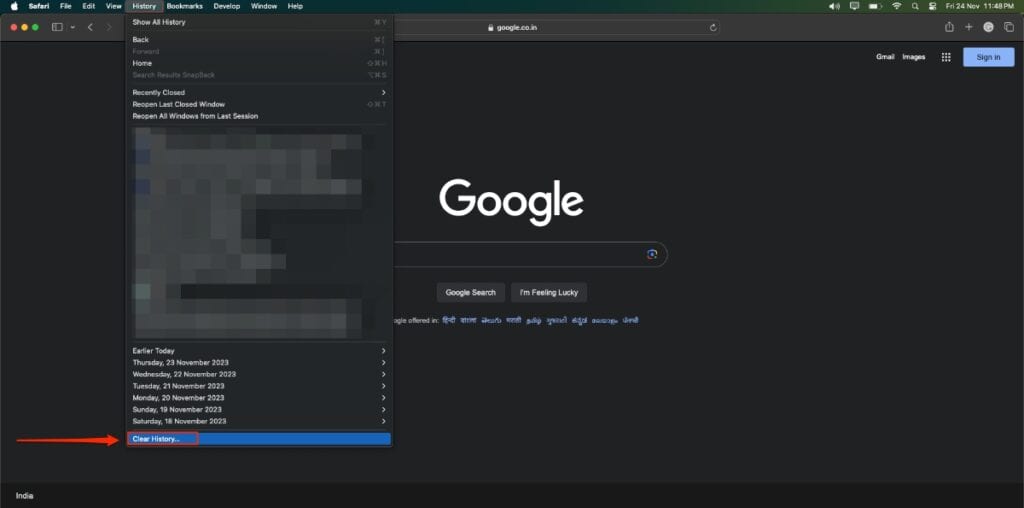Expand Tuesday, 21 November 2023 history
Image resolution: width=1024 pixels, height=508 pixels.
point(259,386)
